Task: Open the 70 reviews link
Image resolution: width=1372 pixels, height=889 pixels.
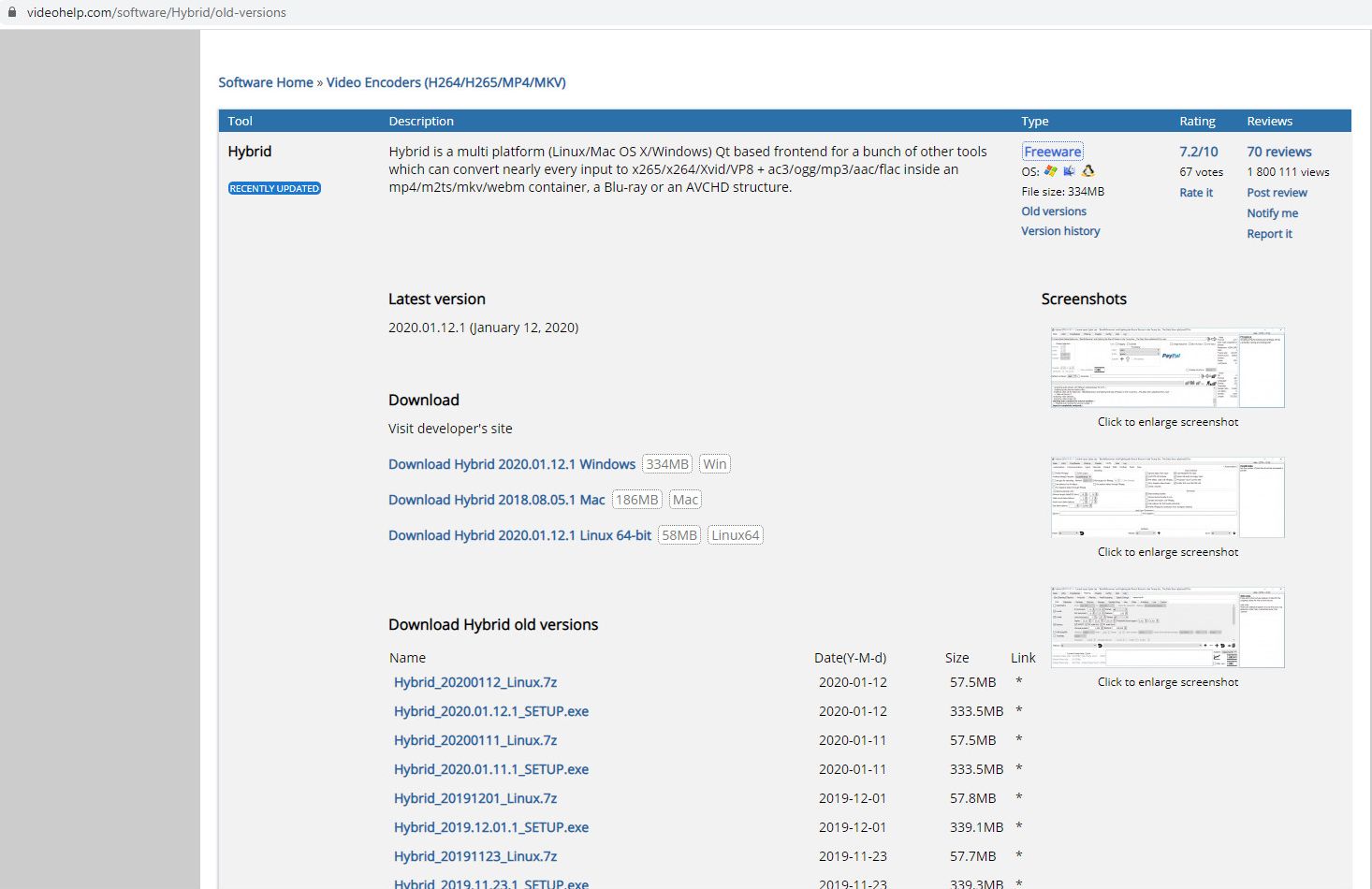Action: [x=1279, y=152]
